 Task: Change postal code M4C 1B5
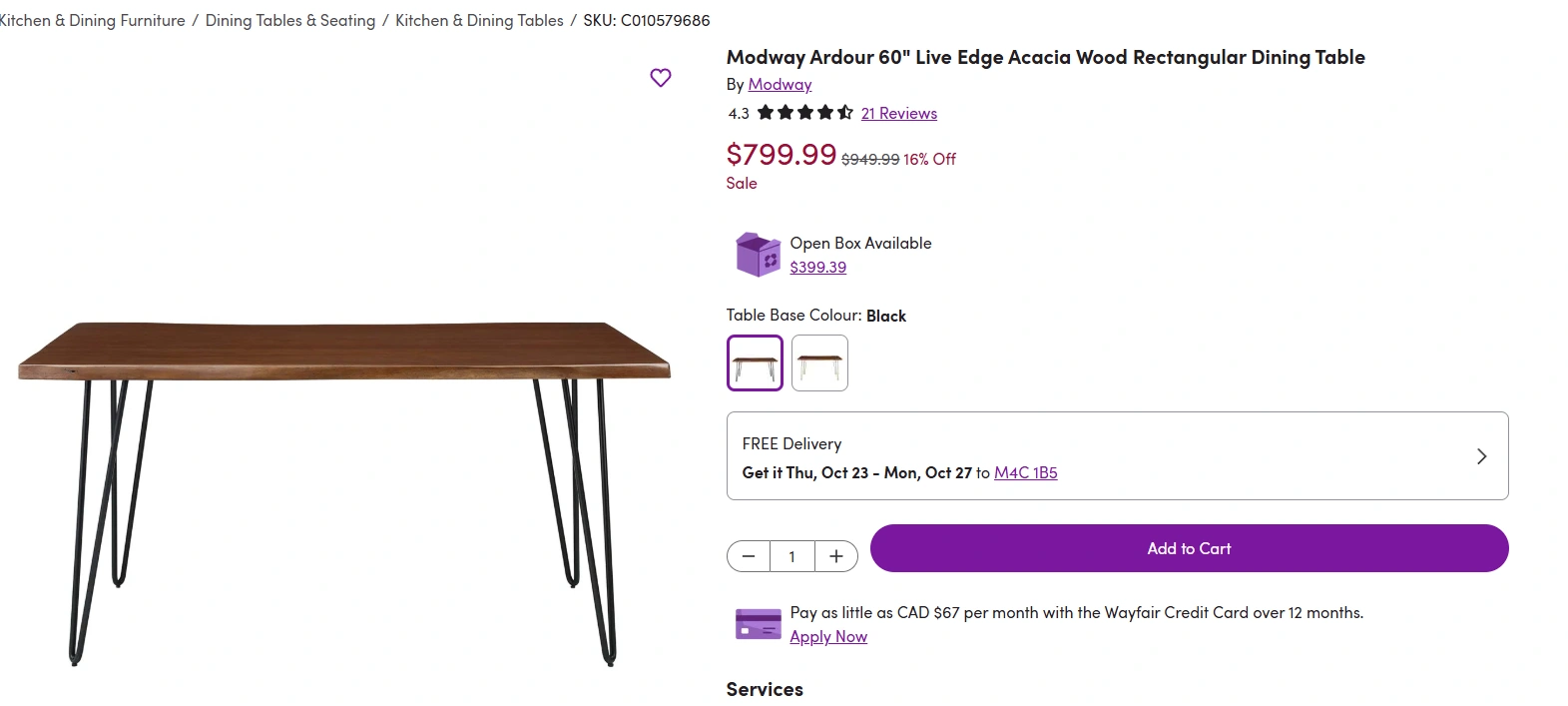coord(1025,473)
